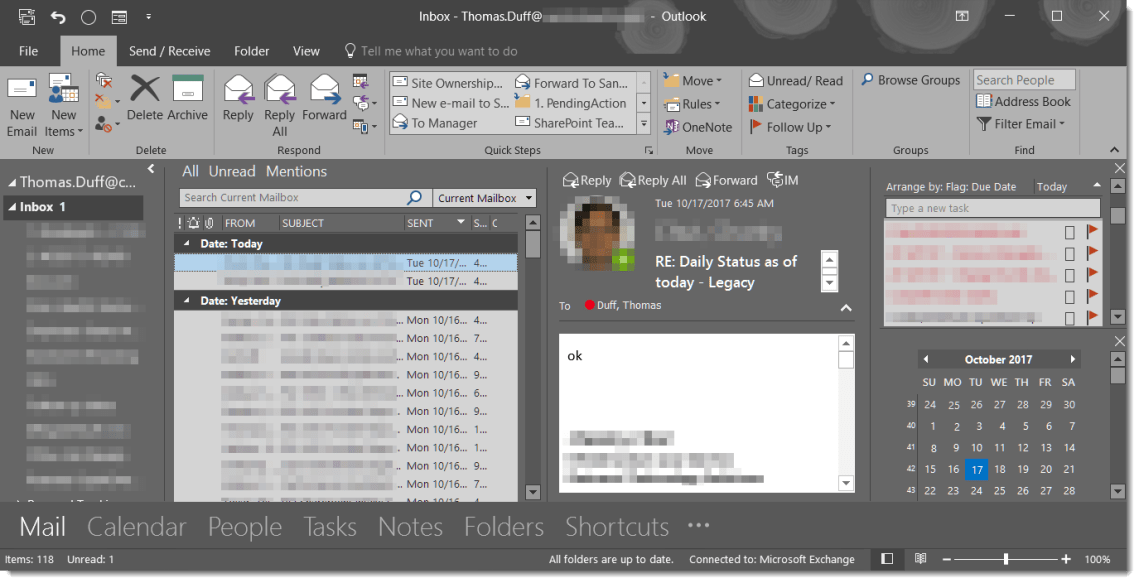The image size is (1139, 583).
Task: Send the message to OneNote
Action: tap(698, 127)
